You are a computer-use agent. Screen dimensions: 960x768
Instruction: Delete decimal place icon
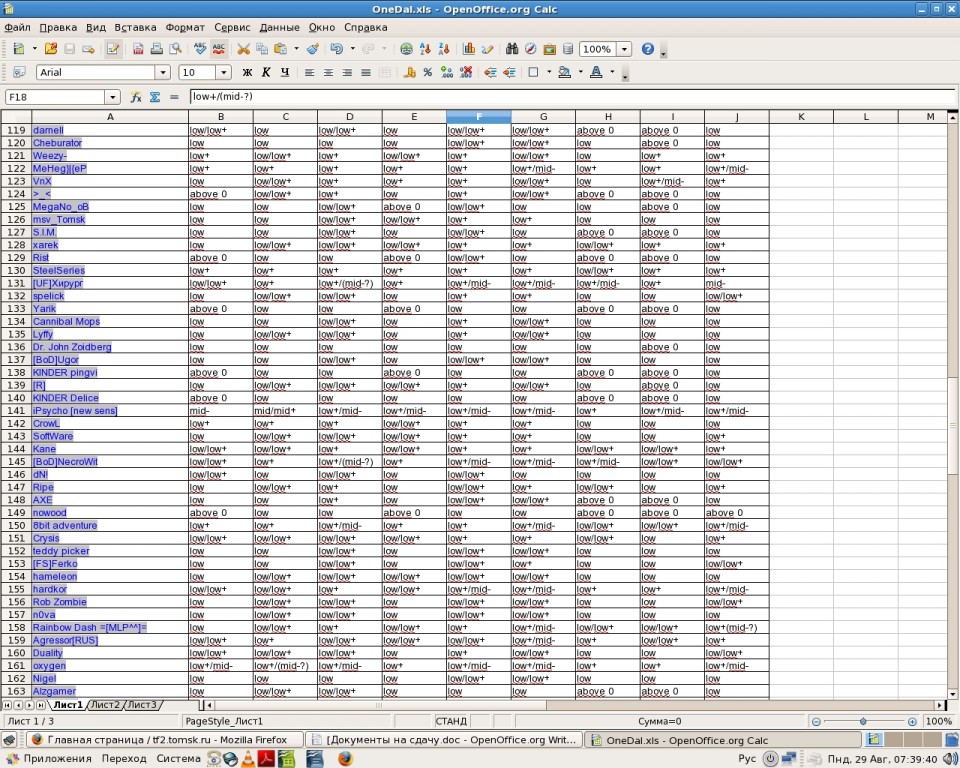pos(466,72)
